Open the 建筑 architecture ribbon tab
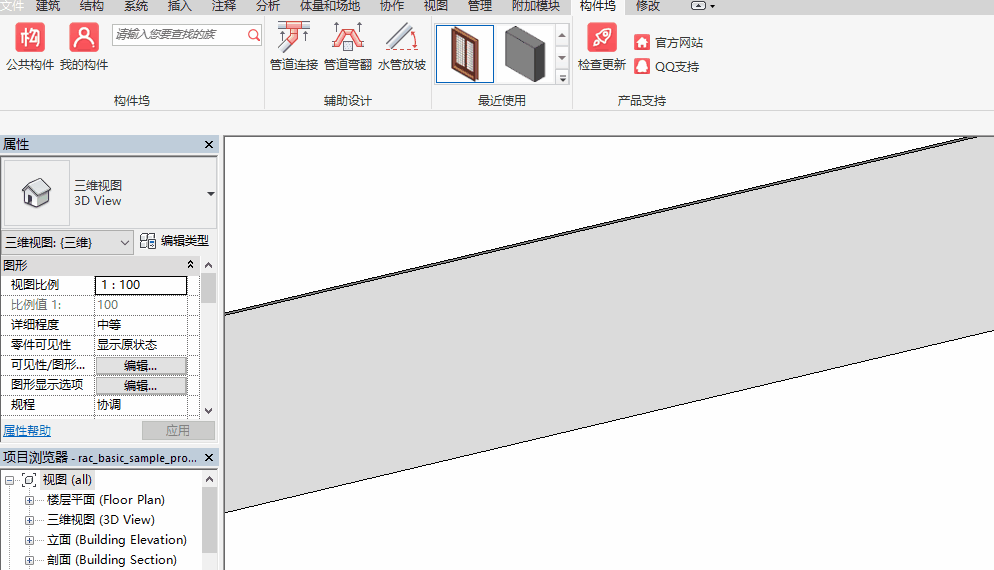Screen dimensions: 994x570 [x=48, y=6]
